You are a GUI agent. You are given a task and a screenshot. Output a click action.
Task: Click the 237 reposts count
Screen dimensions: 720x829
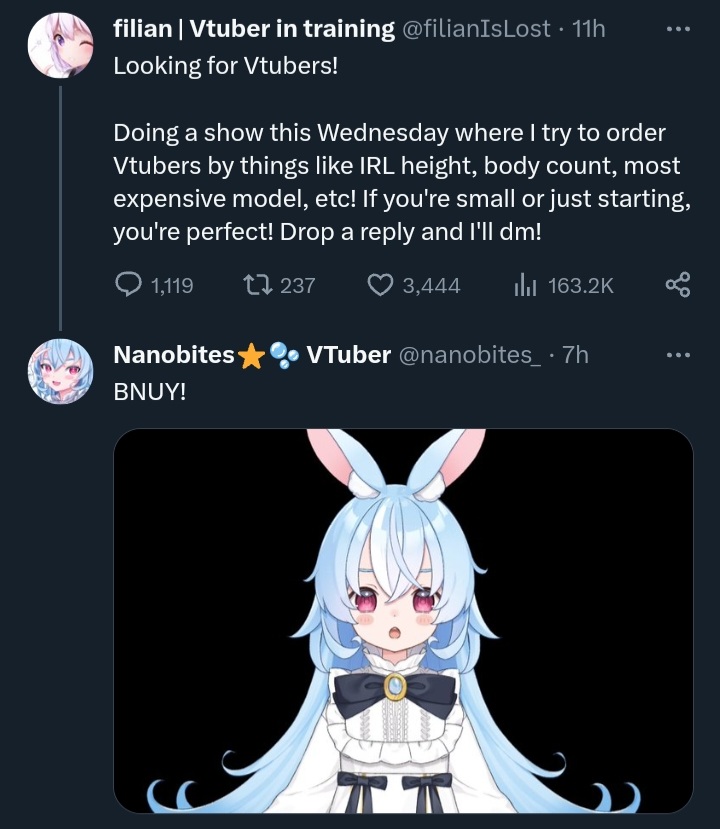[298, 285]
